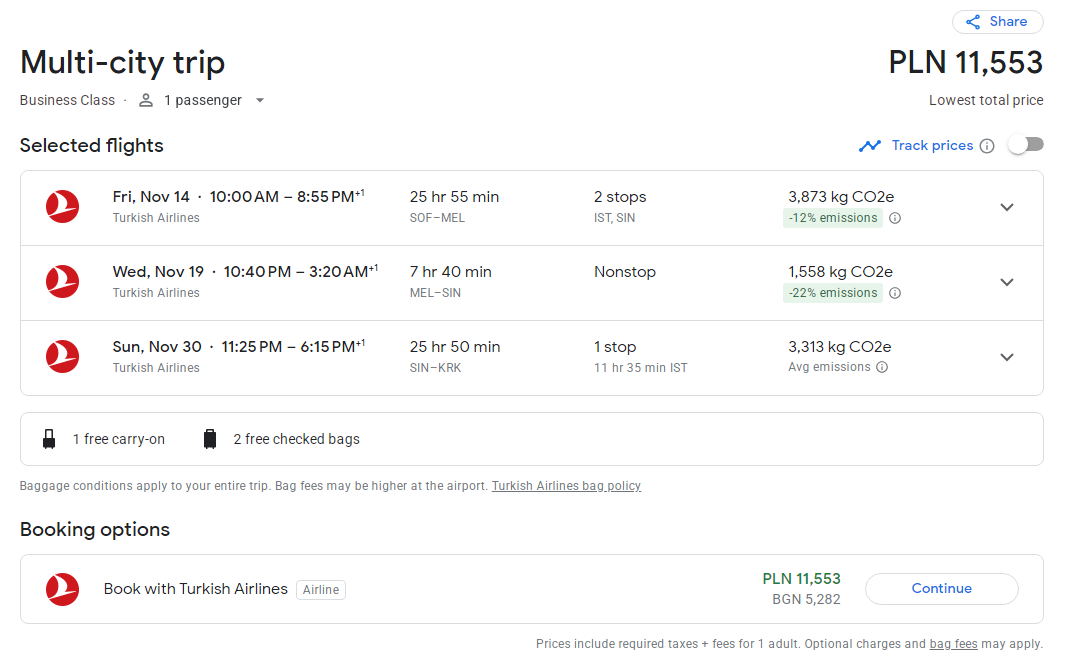Viewport: 1066px width, 666px height.
Task: Click the Nonstop label
Action: 625,272
